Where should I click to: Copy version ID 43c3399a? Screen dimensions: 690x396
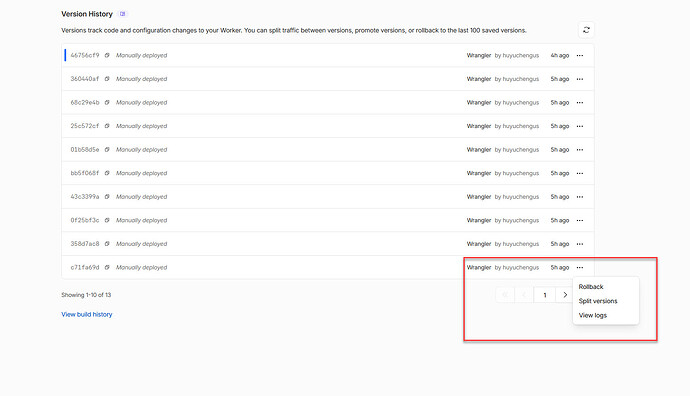tap(107, 197)
